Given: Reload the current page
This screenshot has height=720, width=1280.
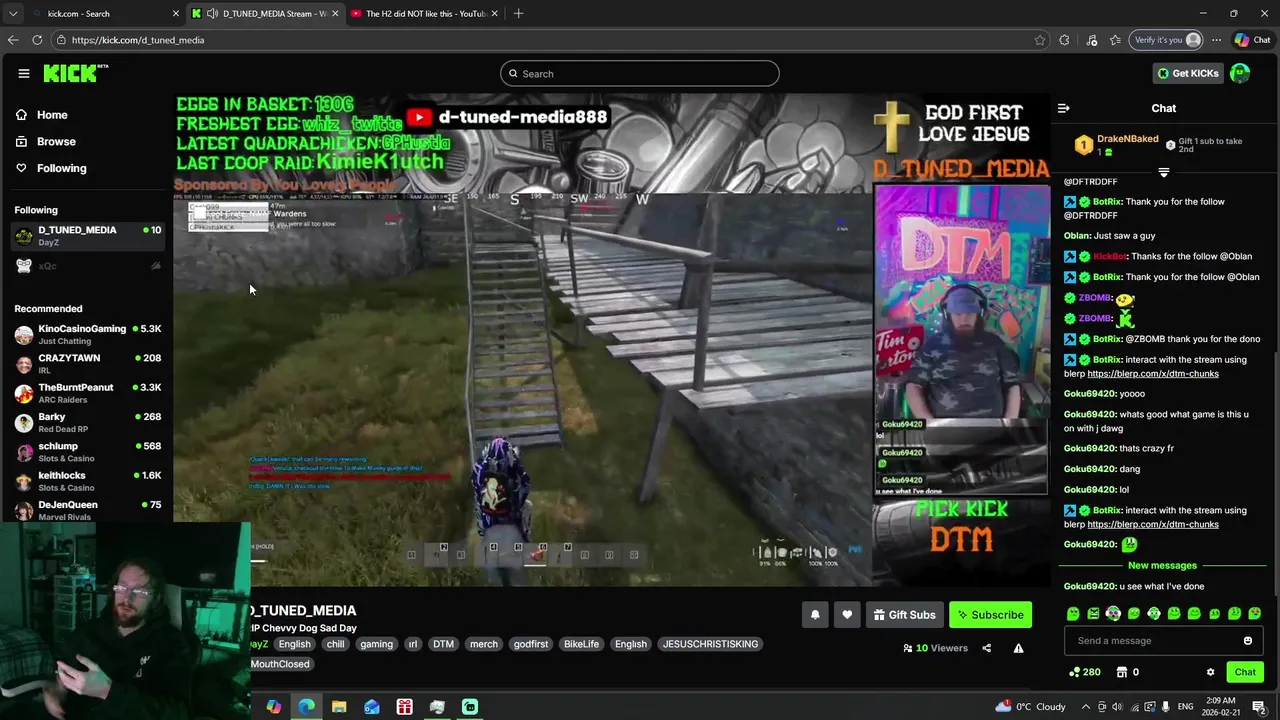Looking at the screenshot, I should [37, 40].
